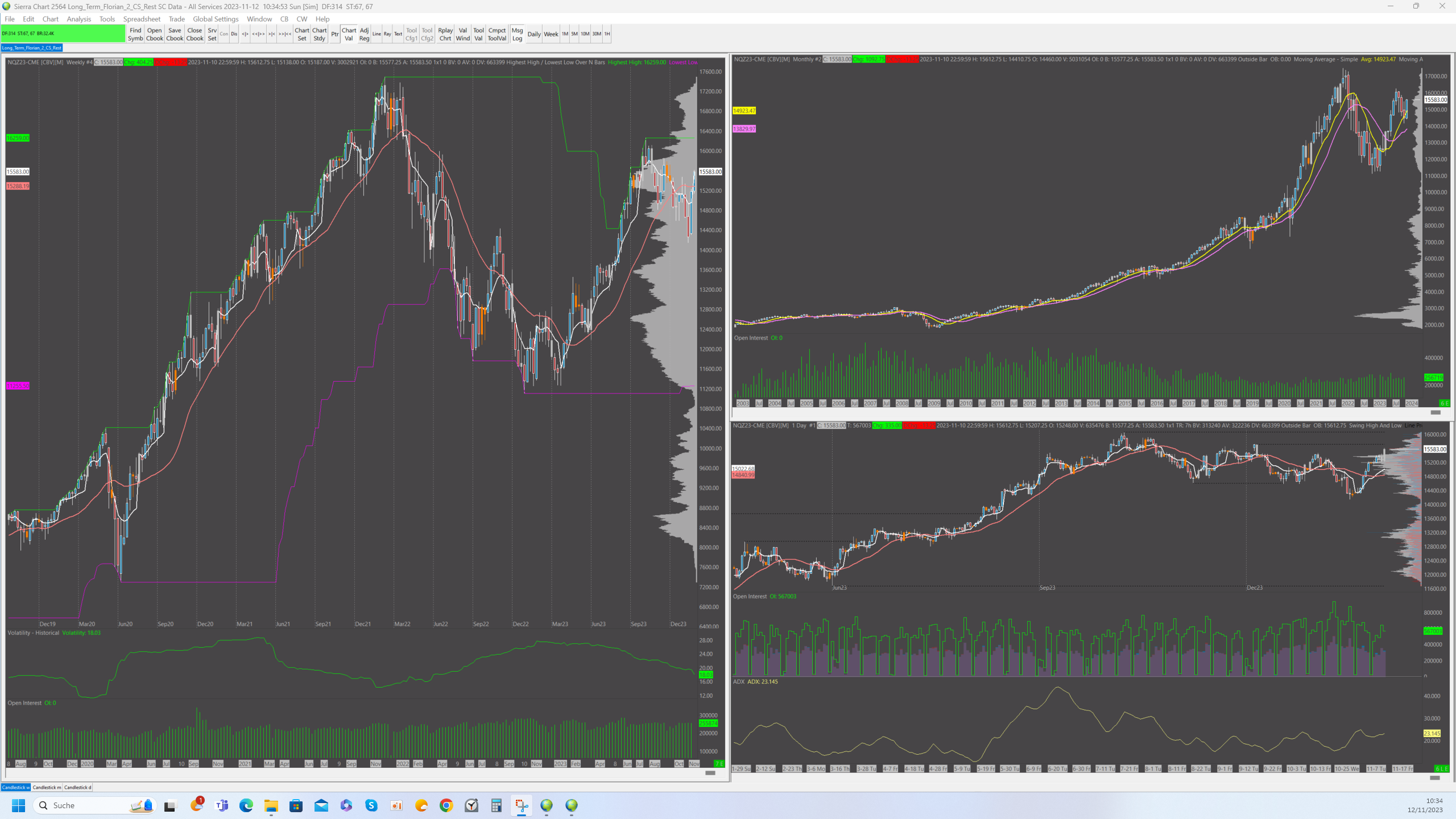Open the Analysis menu
Image resolution: width=1456 pixels, height=819 pixels.
tap(78, 19)
